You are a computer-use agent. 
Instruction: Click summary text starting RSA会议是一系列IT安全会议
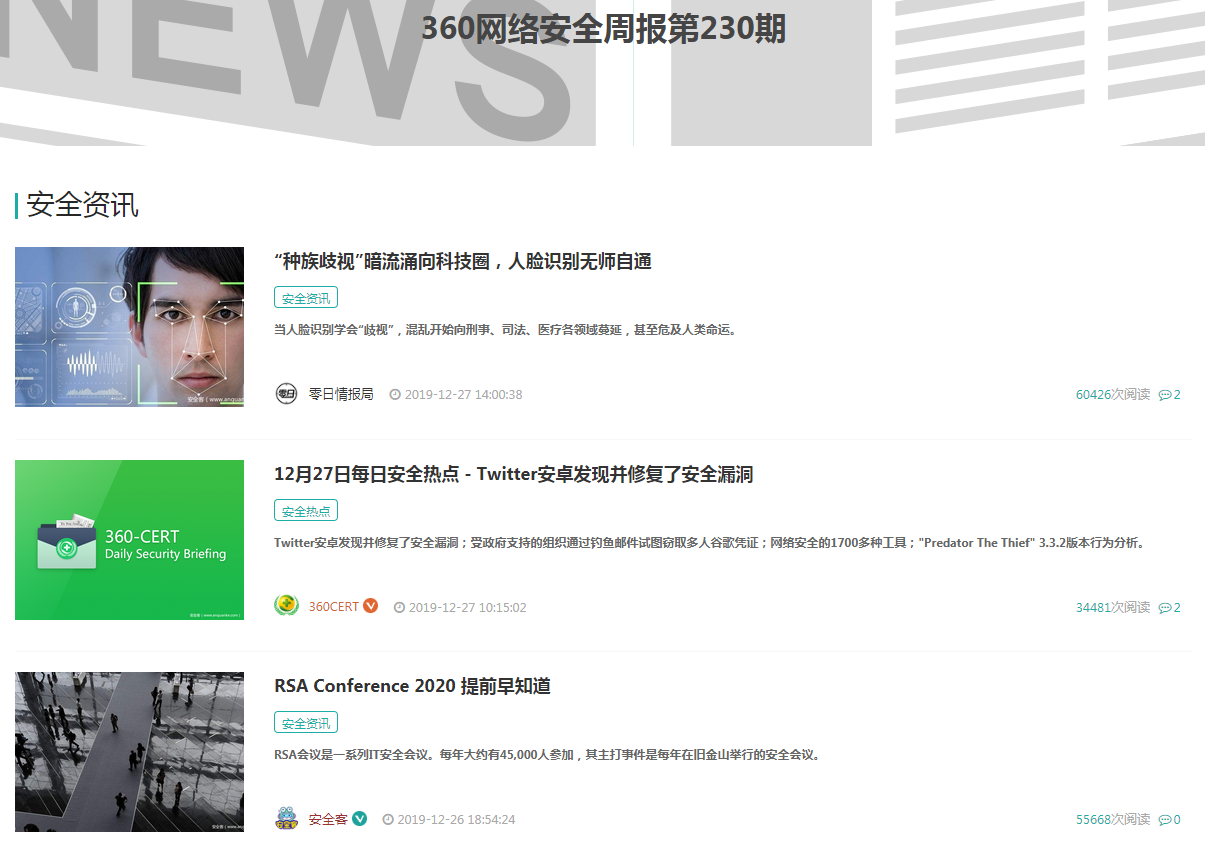click(x=549, y=754)
